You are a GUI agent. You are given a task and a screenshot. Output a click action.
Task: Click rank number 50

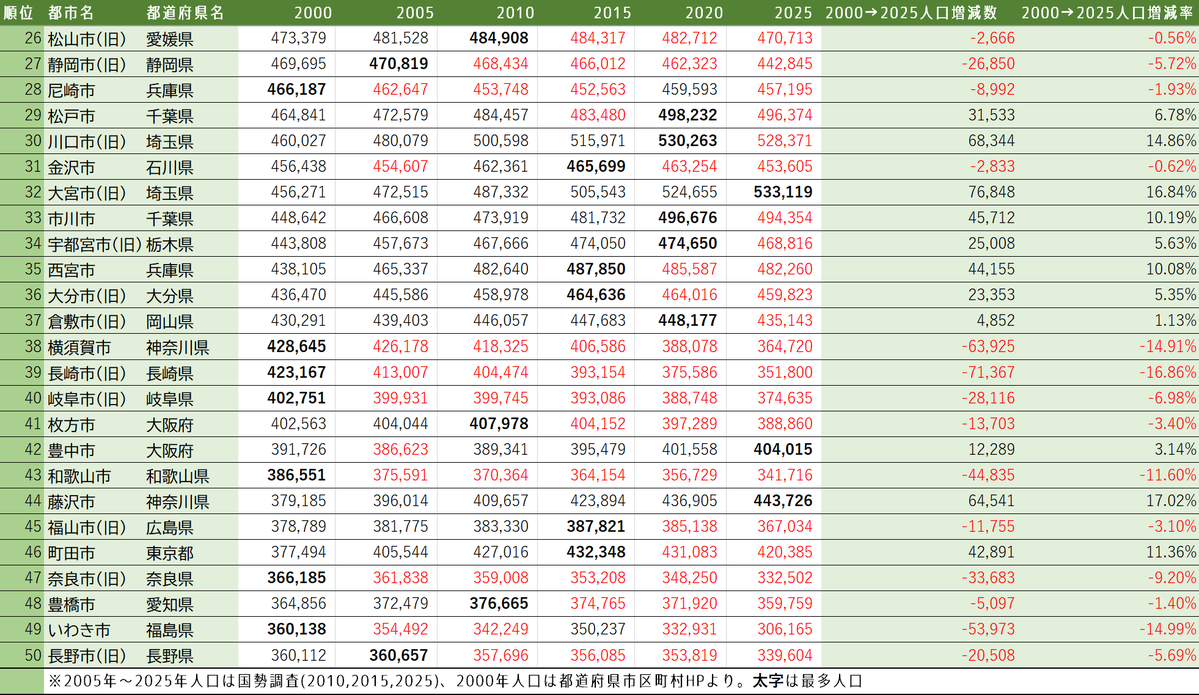[x=33, y=655]
